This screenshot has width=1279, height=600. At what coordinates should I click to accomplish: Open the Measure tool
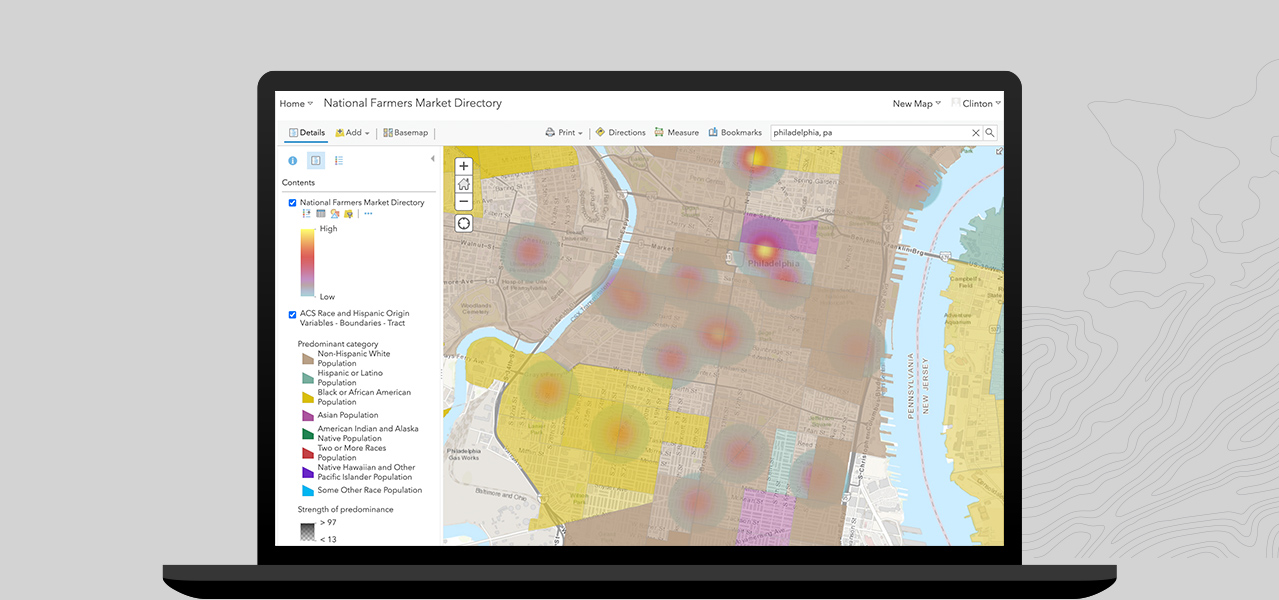pyautogui.click(x=677, y=132)
